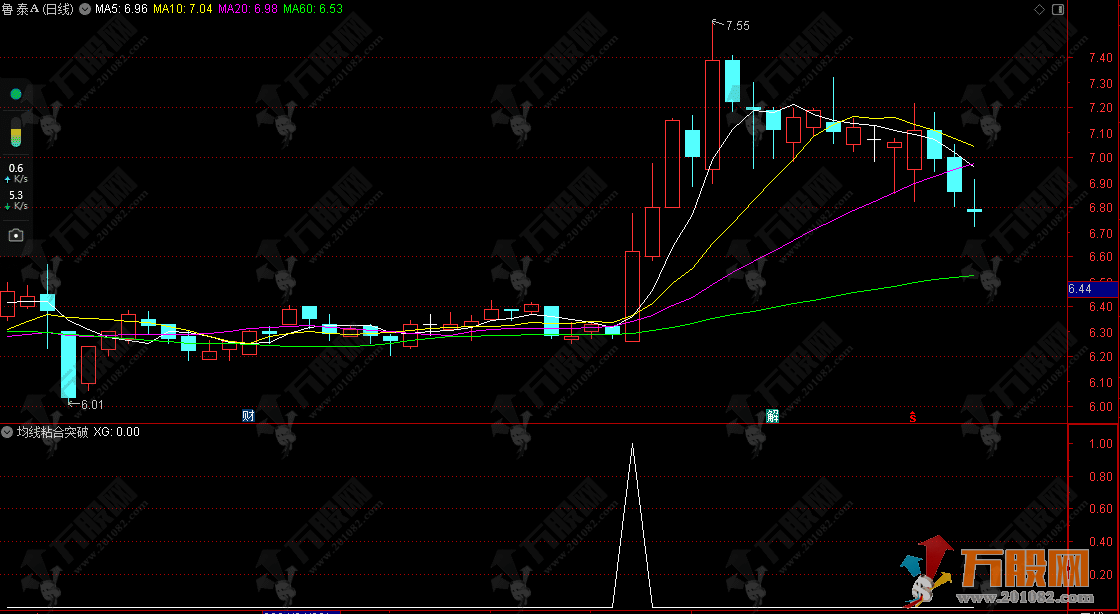The width and height of the screenshot is (1120, 614).
Task: Click the tall red candle reaching 7.55
Action: pyautogui.click(x=712, y=115)
